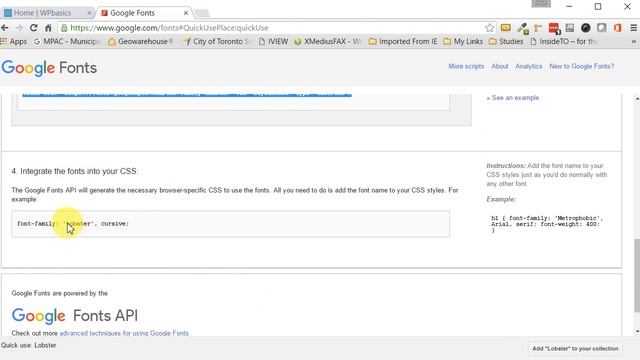Maximize the browser window
Screen dimensions: 640x360
(x=598, y=7)
